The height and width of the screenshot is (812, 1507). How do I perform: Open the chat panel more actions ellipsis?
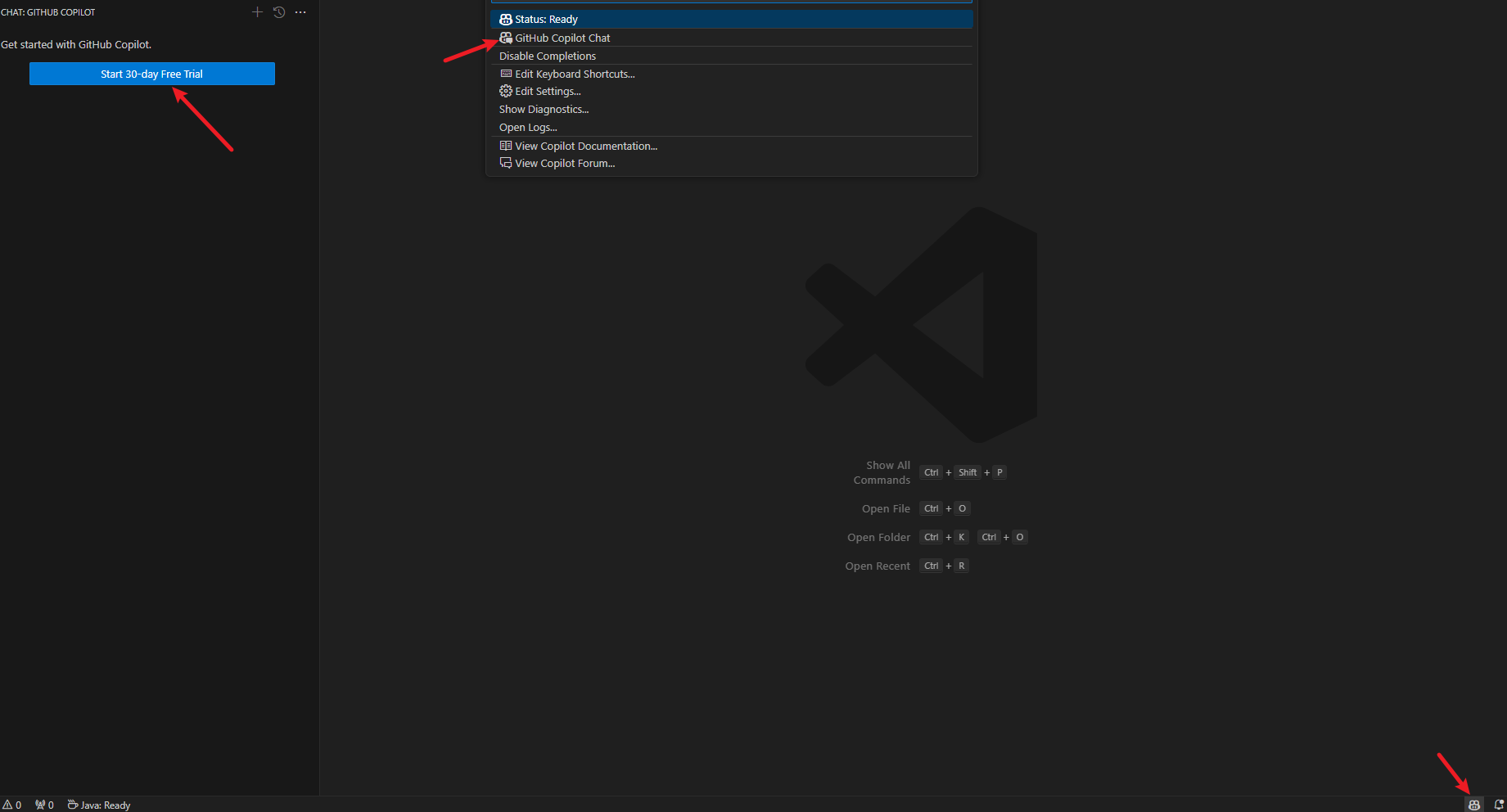tap(300, 12)
